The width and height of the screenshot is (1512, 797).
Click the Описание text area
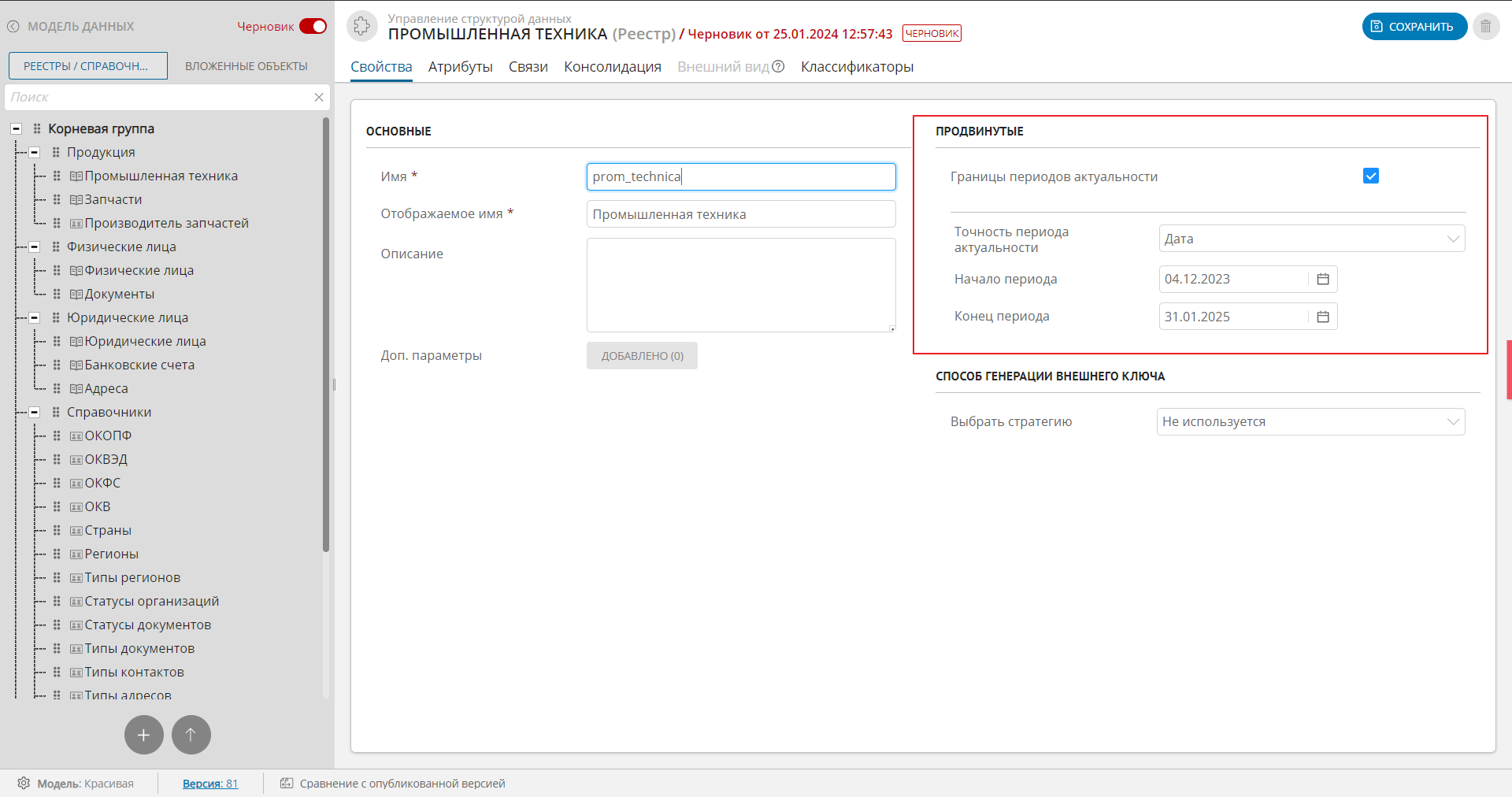740,285
